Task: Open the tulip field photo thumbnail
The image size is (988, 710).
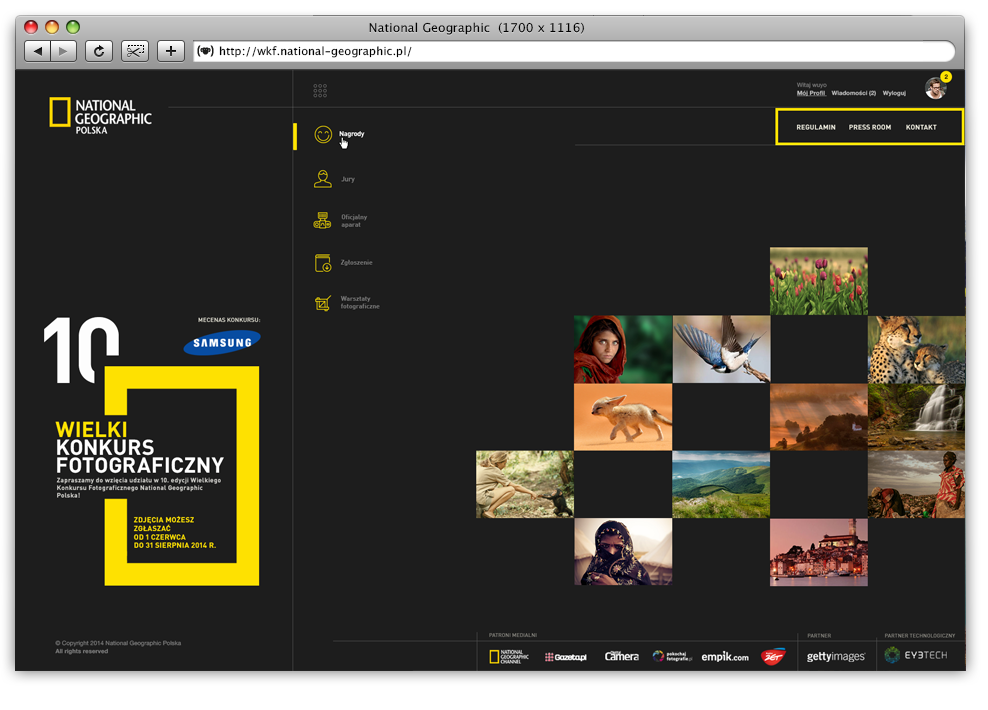Action: pos(818,281)
